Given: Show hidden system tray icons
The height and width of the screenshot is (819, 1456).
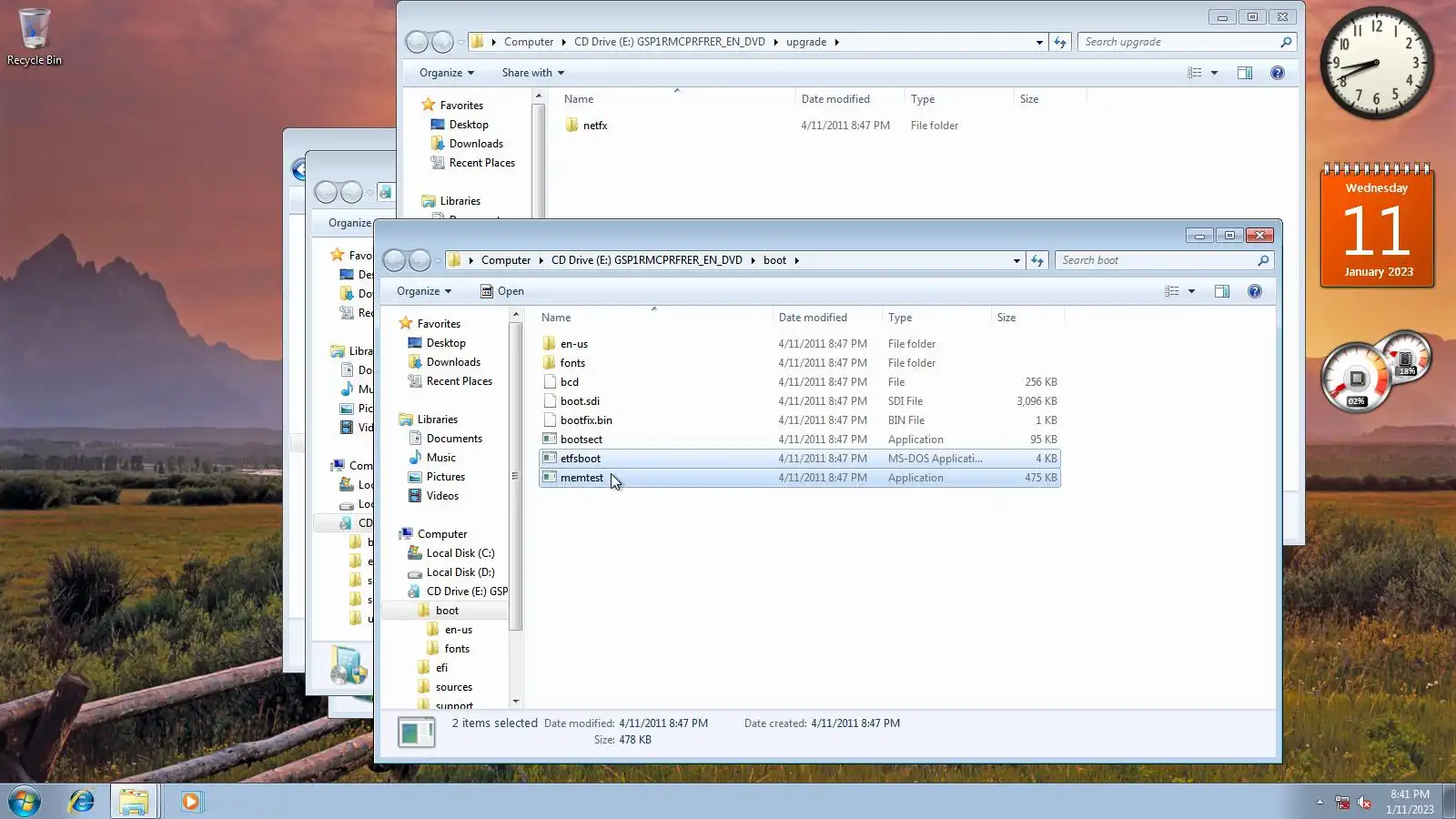Looking at the screenshot, I should pyautogui.click(x=1319, y=802).
